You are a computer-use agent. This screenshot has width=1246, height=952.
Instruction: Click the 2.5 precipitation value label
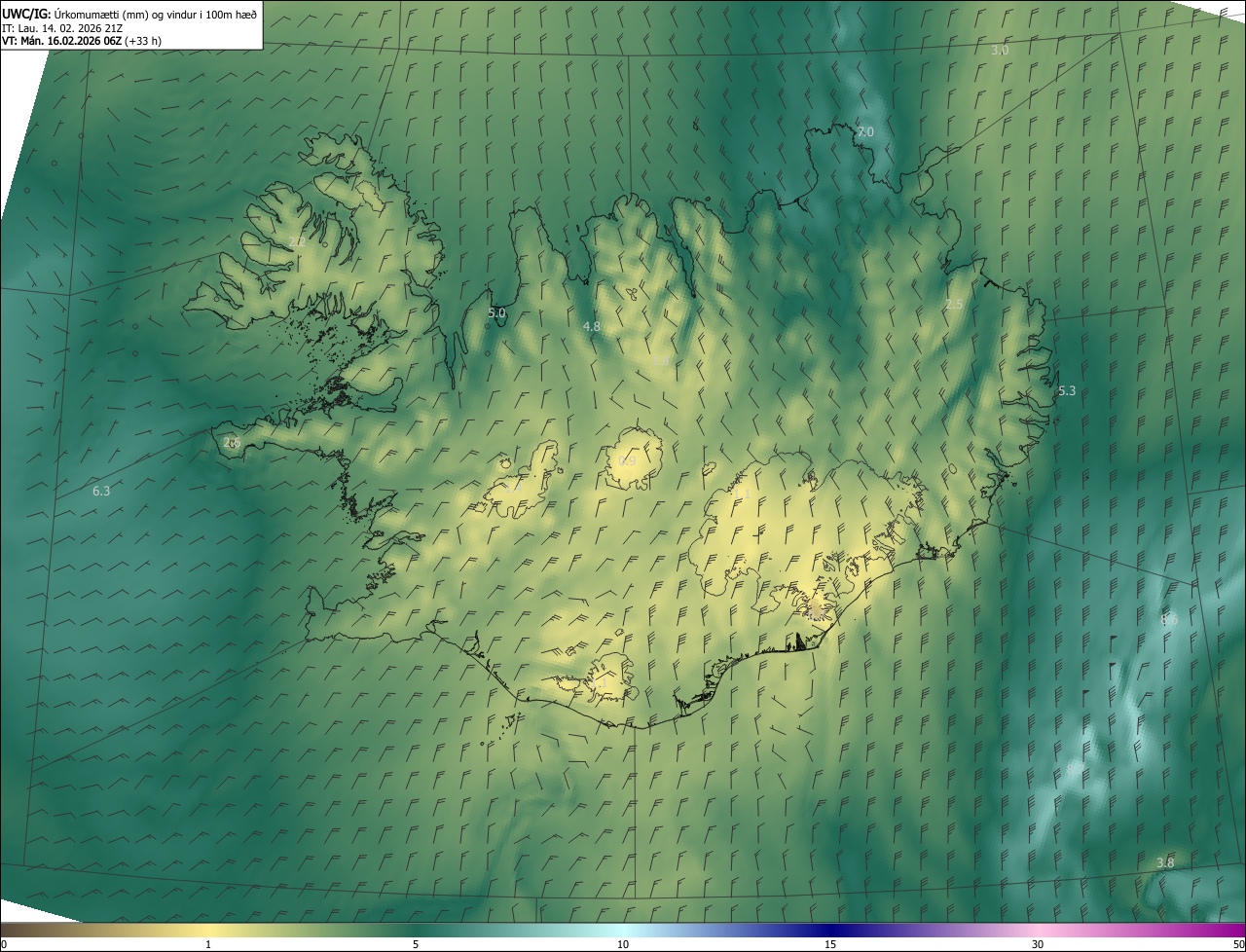pyautogui.click(x=954, y=305)
